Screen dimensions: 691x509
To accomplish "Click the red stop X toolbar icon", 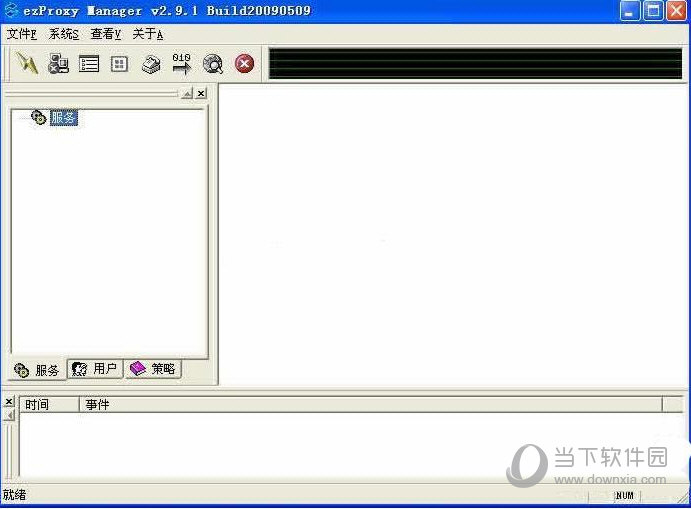I will 244,64.
